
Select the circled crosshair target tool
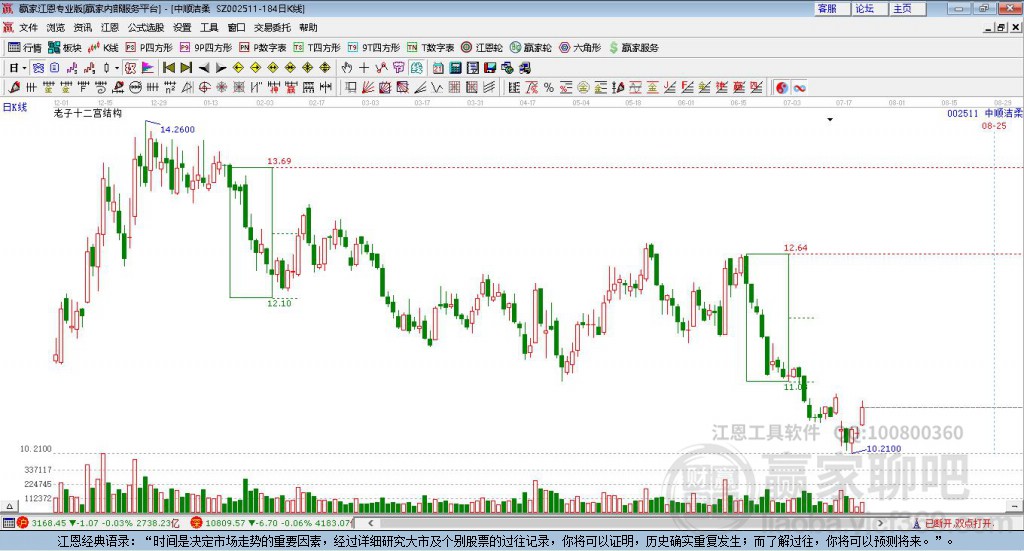point(204,87)
